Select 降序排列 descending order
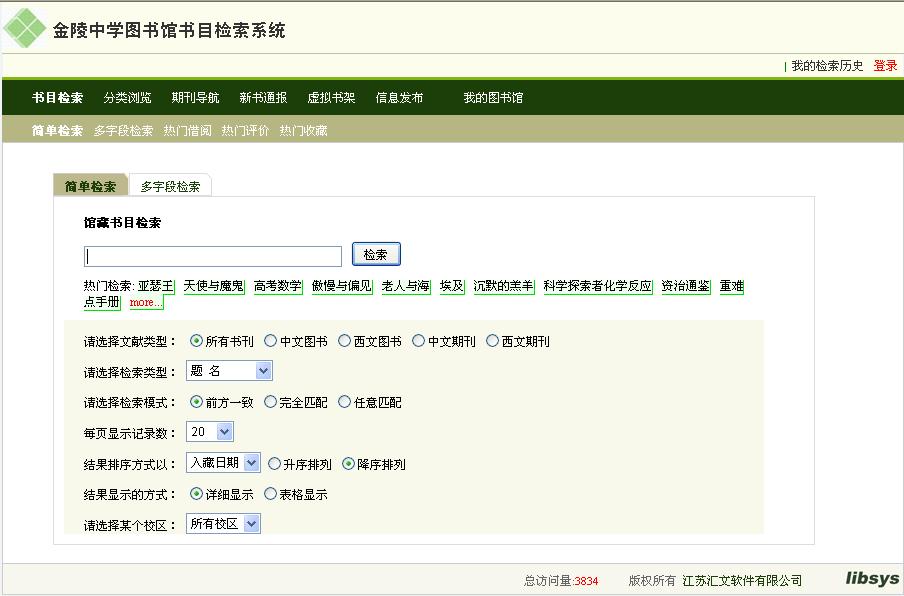904x596 pixels. pos(348,463)
